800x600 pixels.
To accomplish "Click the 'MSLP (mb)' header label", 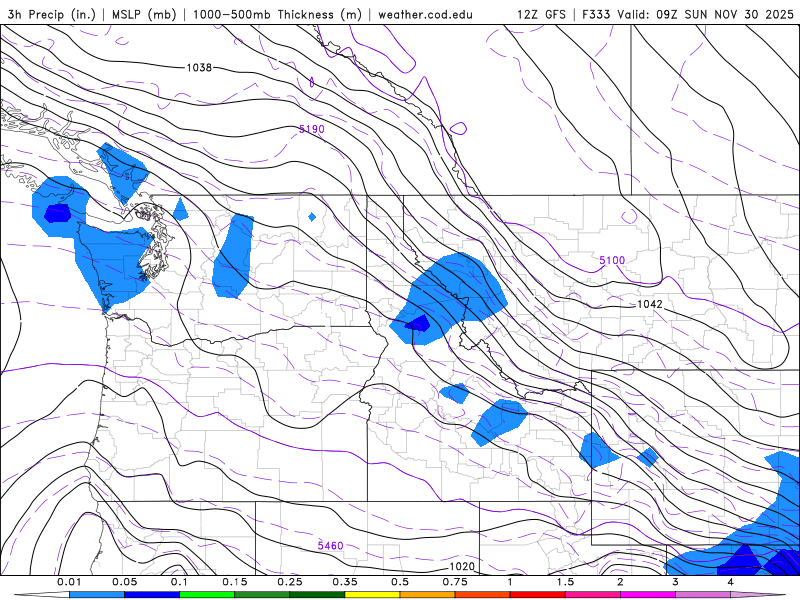I will 144,15.
